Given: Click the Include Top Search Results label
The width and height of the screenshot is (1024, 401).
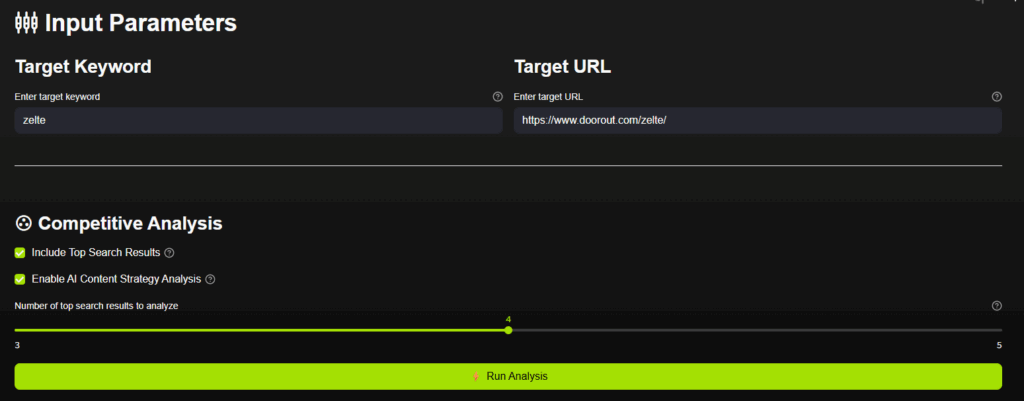Looking at the screenshot, I should coord(96,253).
